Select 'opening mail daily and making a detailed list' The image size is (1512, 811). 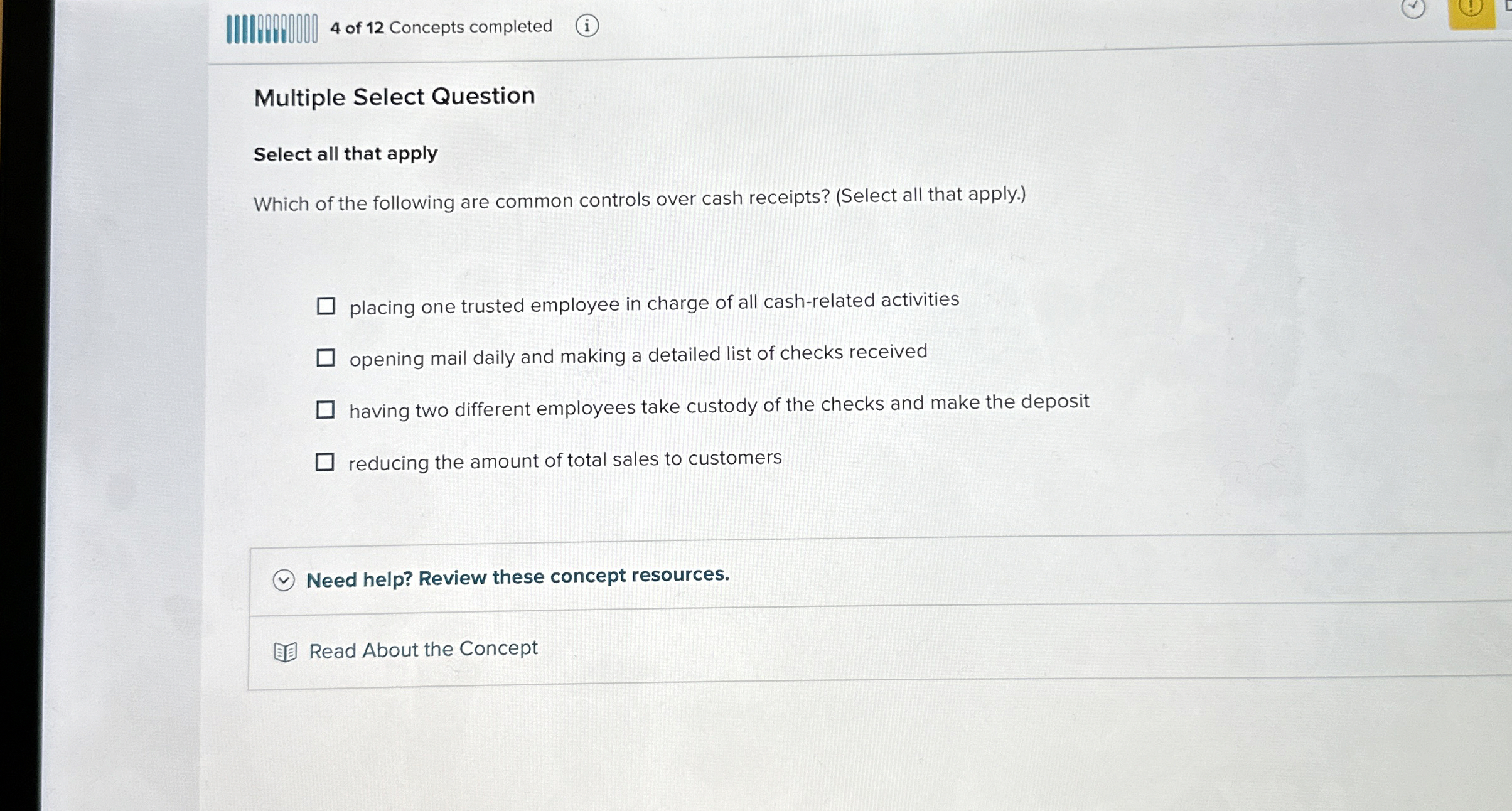click(x=326, y=358)
